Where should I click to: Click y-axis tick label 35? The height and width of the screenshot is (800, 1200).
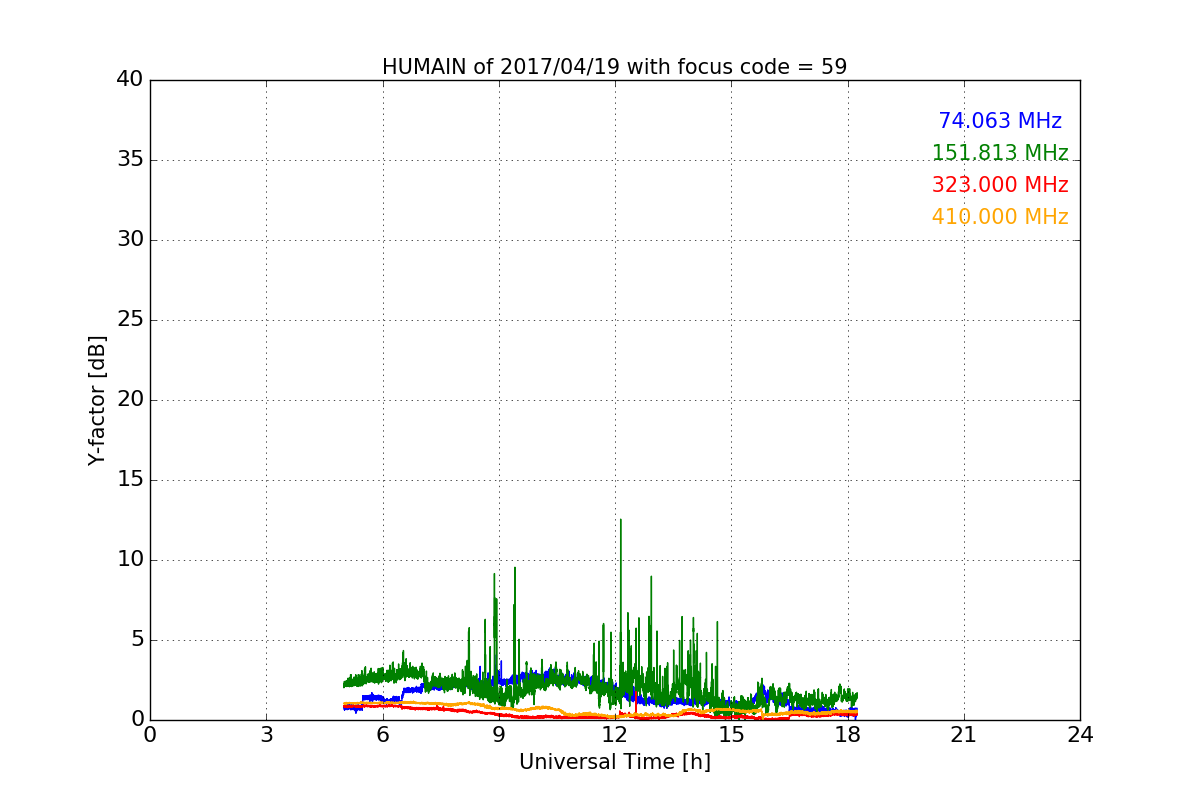(130, 160)
